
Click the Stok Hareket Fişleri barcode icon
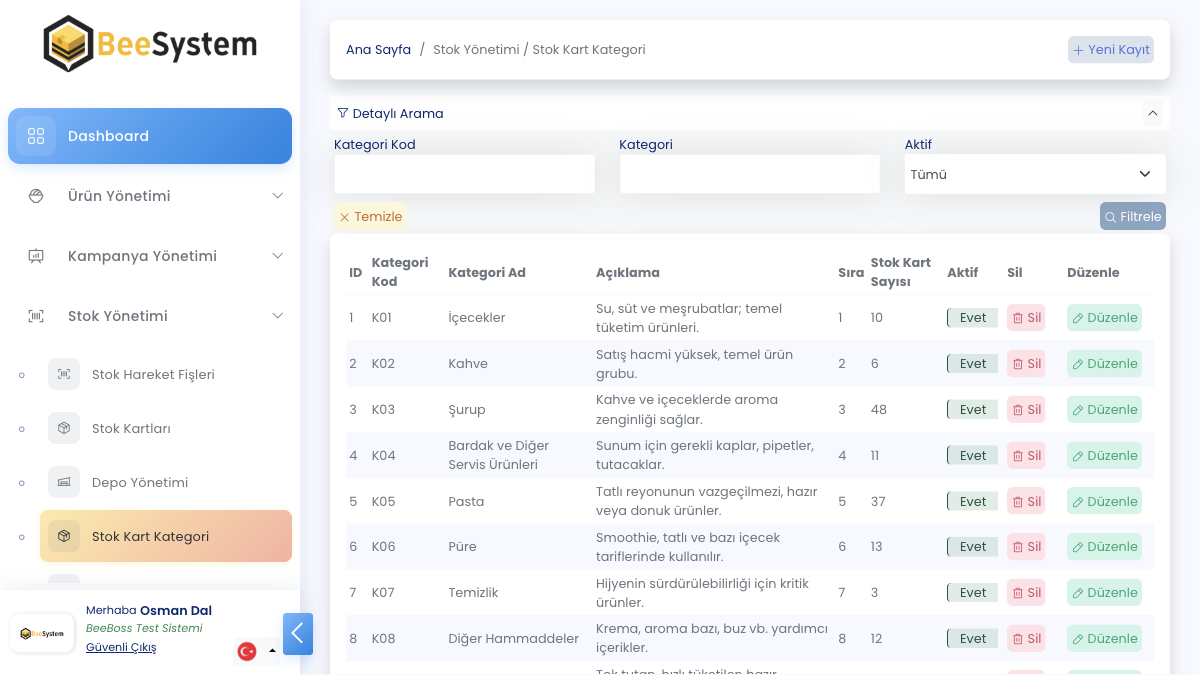pos(64,374)
